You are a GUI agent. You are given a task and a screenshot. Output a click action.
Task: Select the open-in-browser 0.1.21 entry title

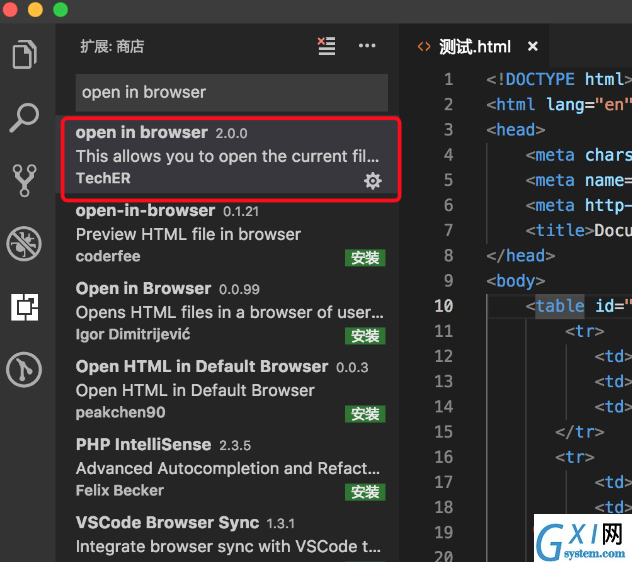pos(145,210)
